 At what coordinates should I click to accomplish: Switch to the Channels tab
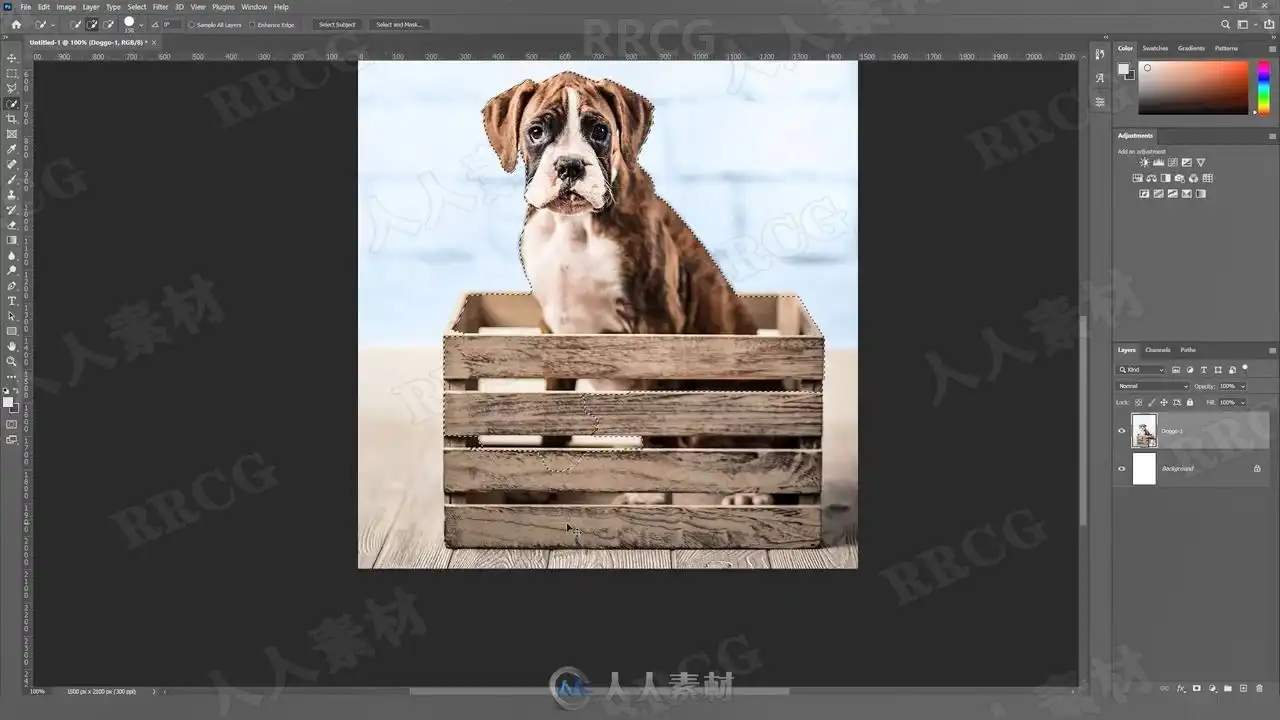1158,350
